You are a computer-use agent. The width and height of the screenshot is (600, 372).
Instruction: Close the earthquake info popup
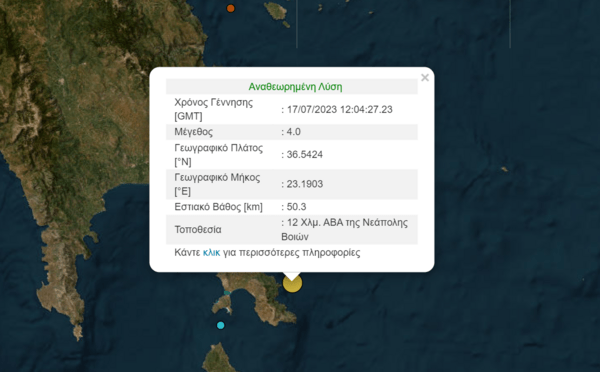[x=425, y=78]
